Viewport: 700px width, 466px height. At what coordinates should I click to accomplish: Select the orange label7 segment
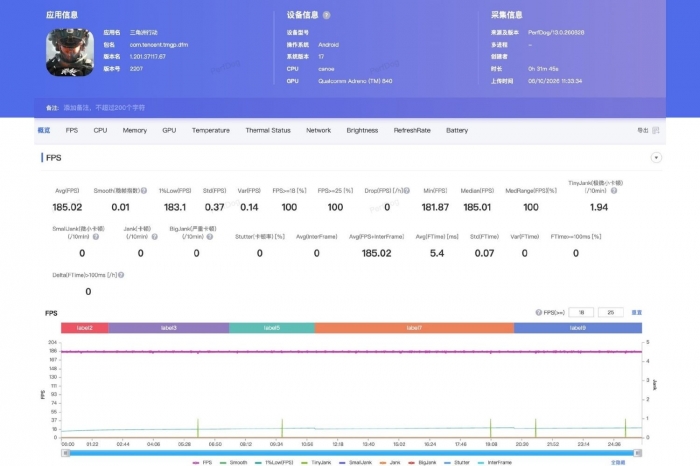pos(414,328)
